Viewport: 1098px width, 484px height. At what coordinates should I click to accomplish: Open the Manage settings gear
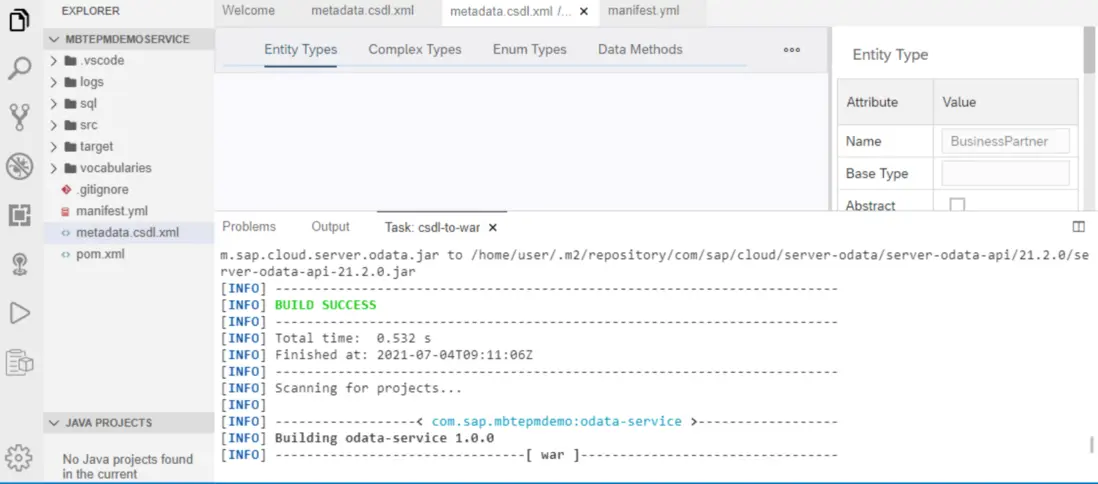coord(19,458)
